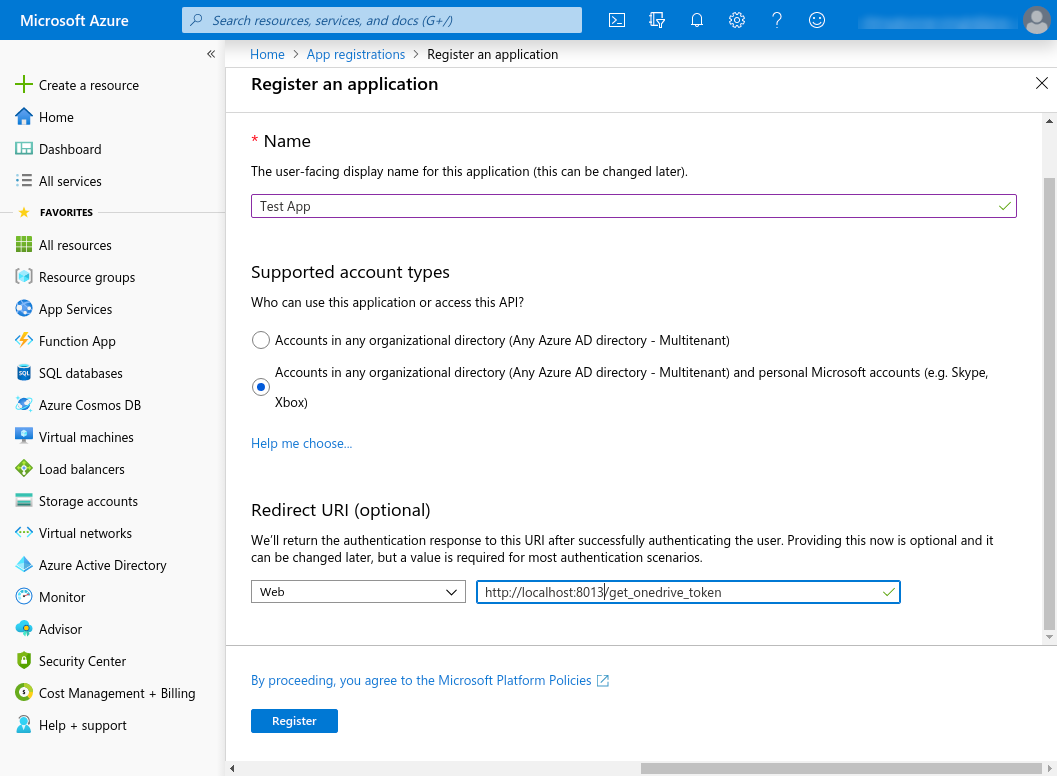Click the App Services globe icon
Viewport: 1057px width, 776px height.
click(24, 308)
